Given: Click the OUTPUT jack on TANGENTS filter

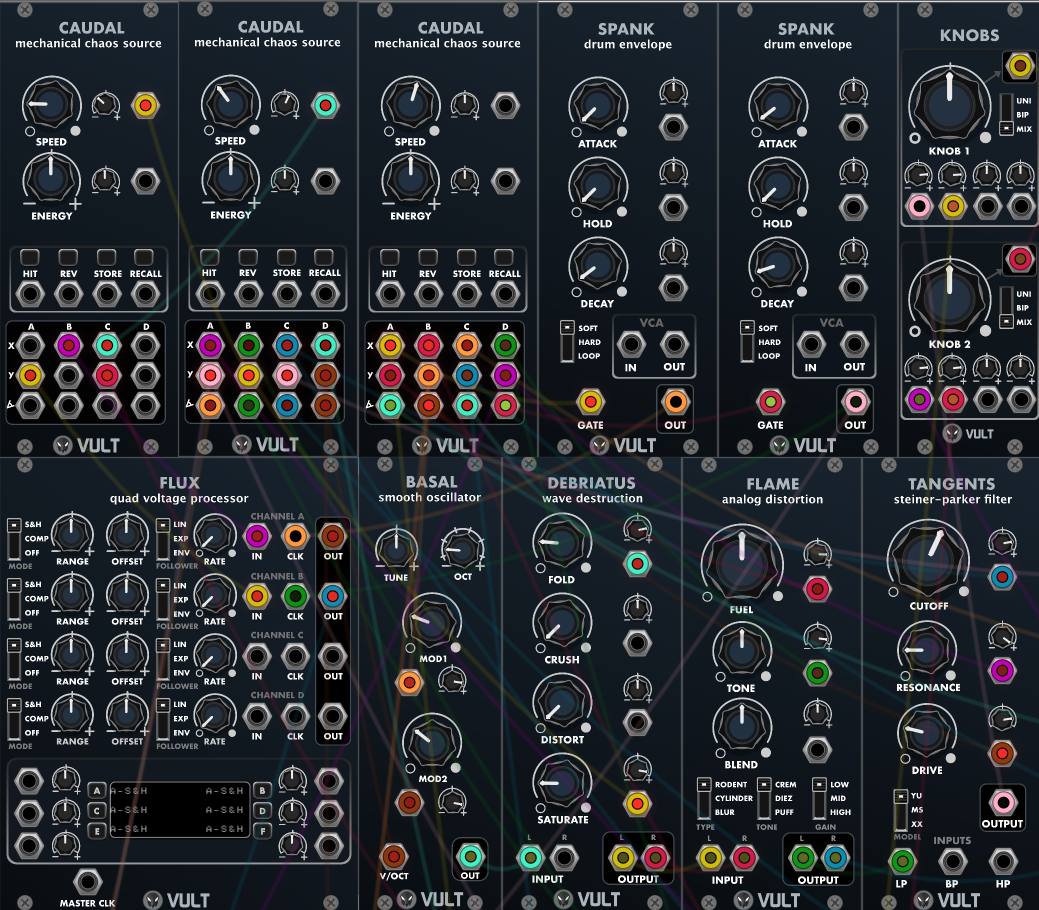Looking at the screenshot, I should click(x=1003, y=803).
